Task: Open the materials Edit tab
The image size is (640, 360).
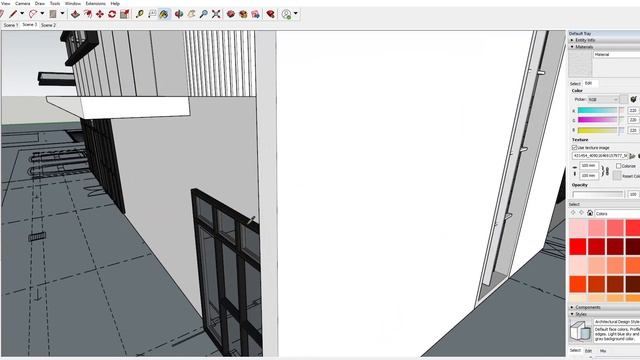Action: [589, 83]
